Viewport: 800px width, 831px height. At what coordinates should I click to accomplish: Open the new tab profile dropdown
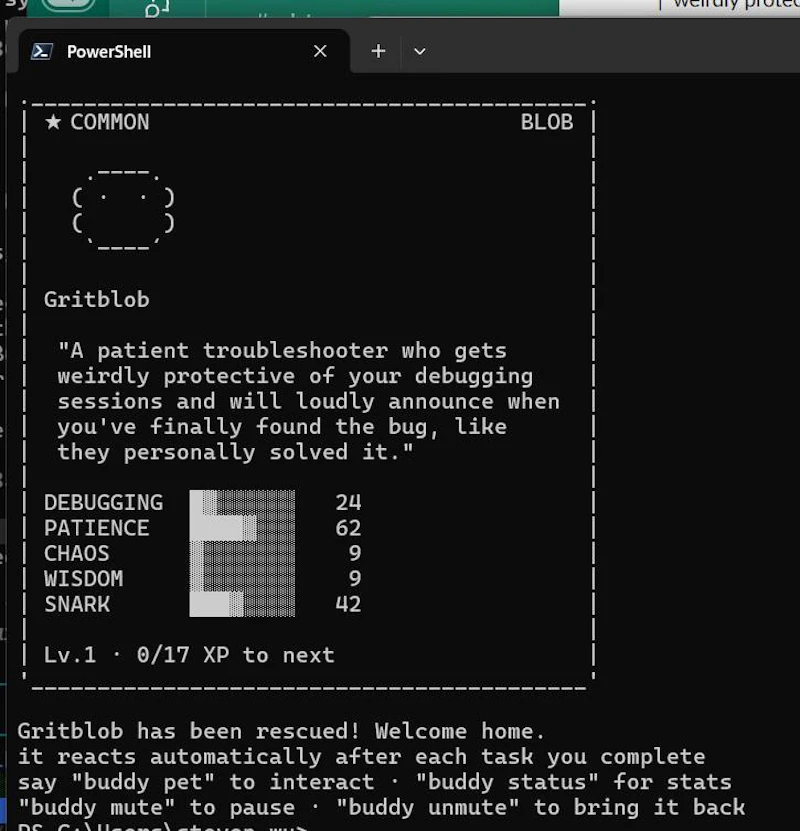point(420,51)
